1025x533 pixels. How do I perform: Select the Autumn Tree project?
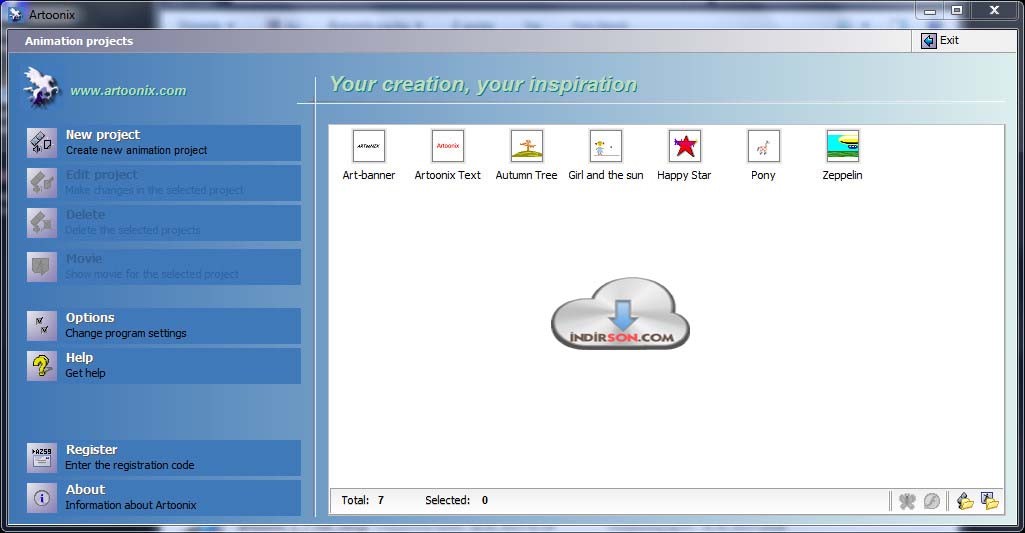526,156
